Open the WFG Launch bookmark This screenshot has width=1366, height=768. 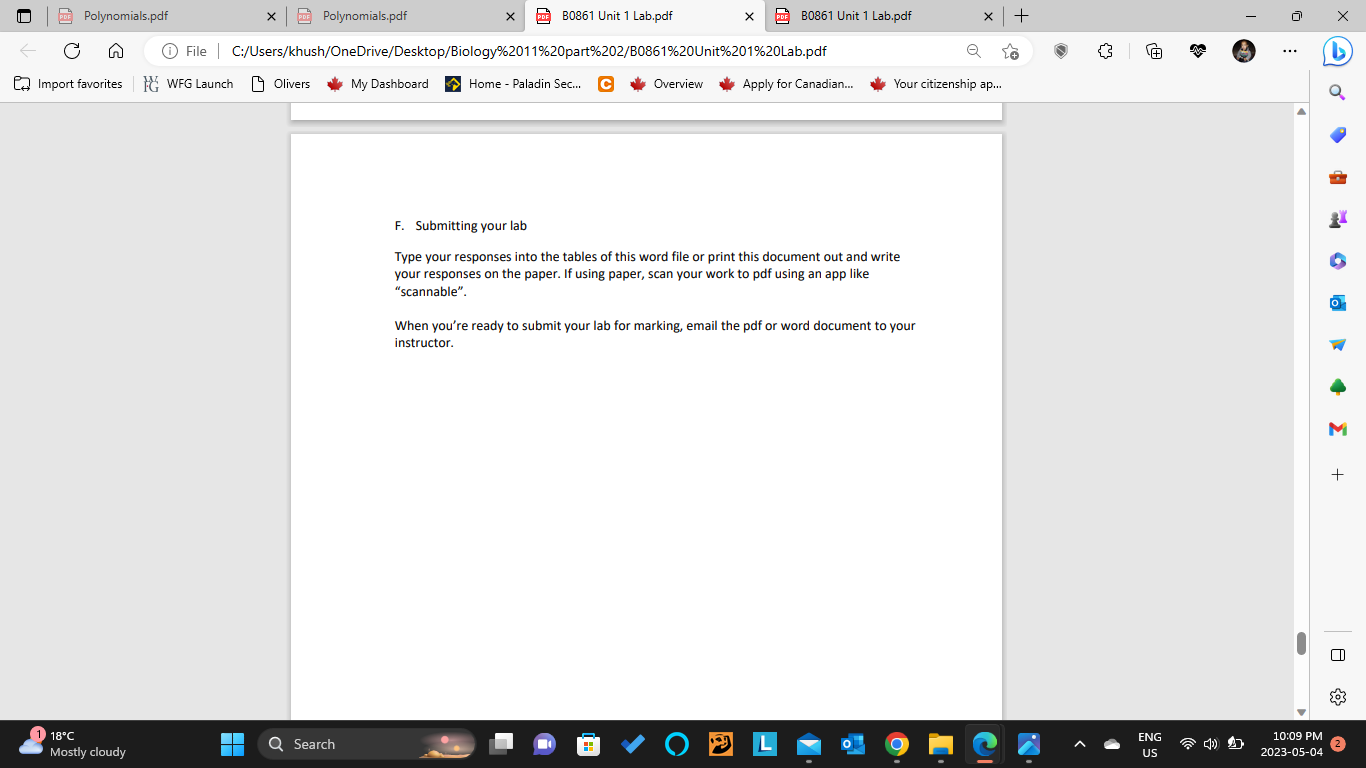coord(188,84)
